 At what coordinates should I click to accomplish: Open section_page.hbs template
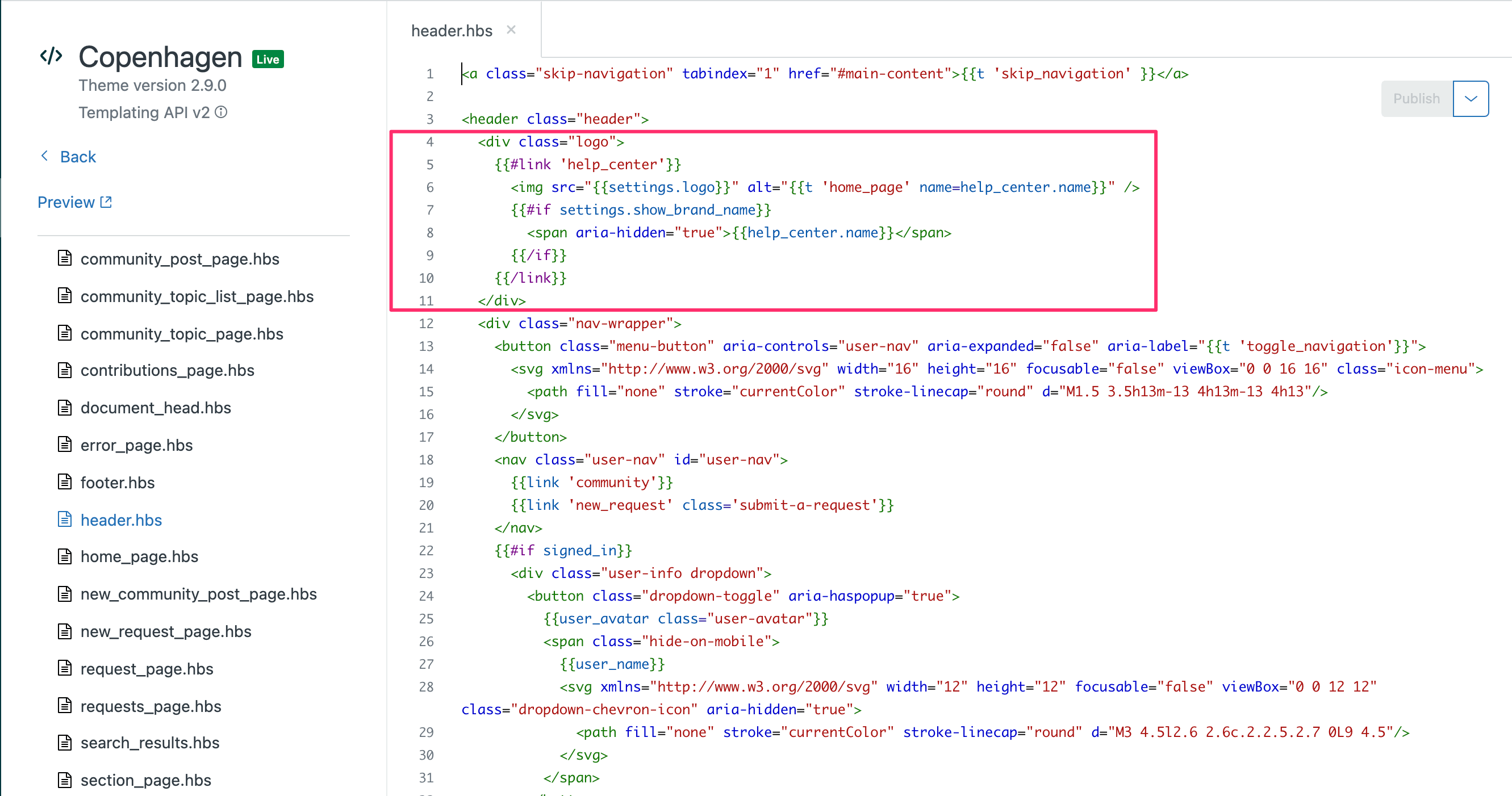pyautogui.click(x=145, y=781)
